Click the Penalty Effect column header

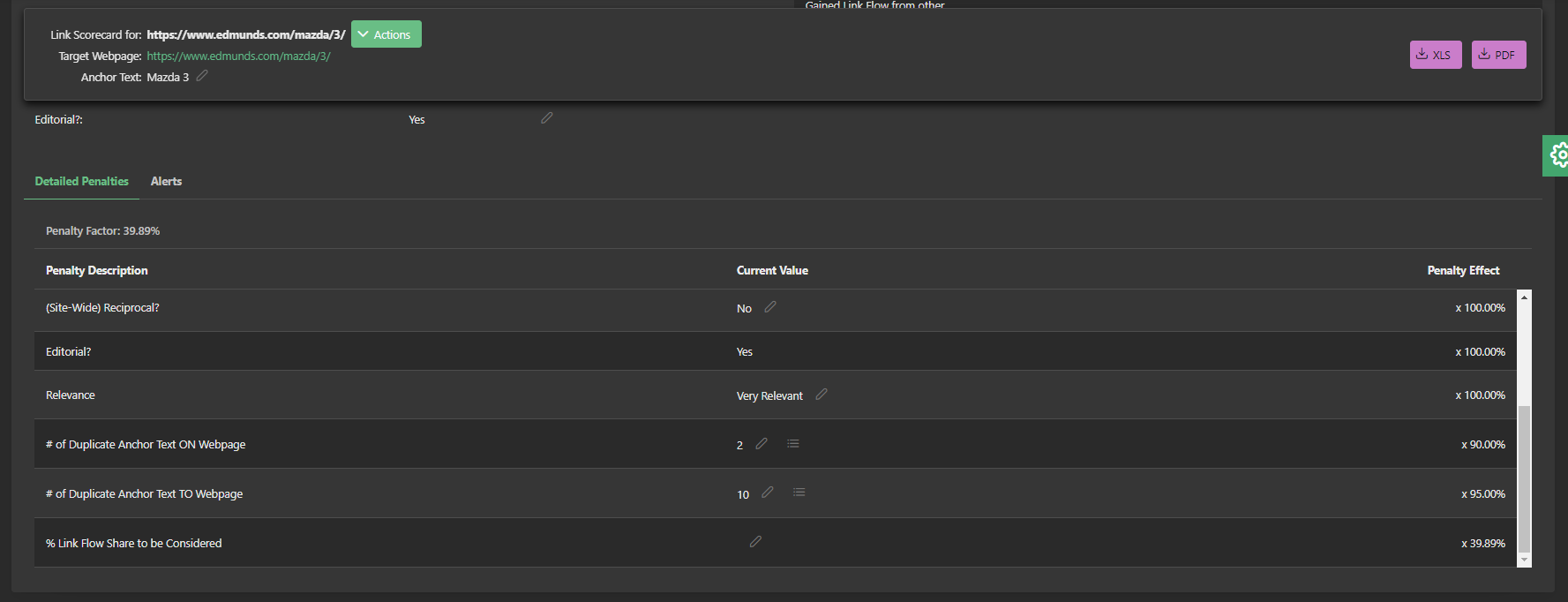1463,270
